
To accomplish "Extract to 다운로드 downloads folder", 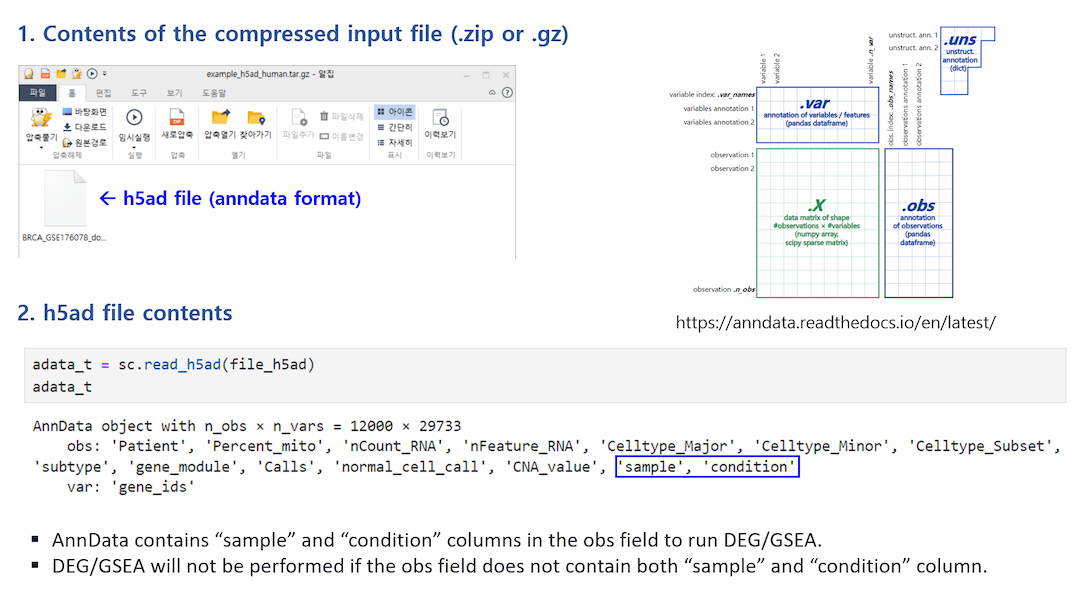I will pos(85,127).
